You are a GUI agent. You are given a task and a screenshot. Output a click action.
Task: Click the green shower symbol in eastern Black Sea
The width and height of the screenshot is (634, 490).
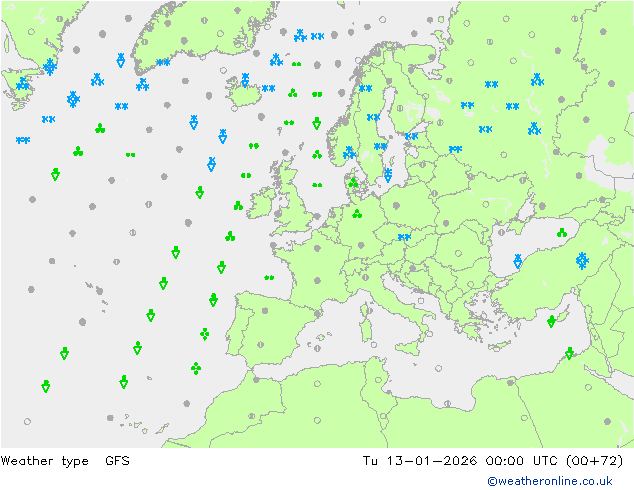point(562,232)
